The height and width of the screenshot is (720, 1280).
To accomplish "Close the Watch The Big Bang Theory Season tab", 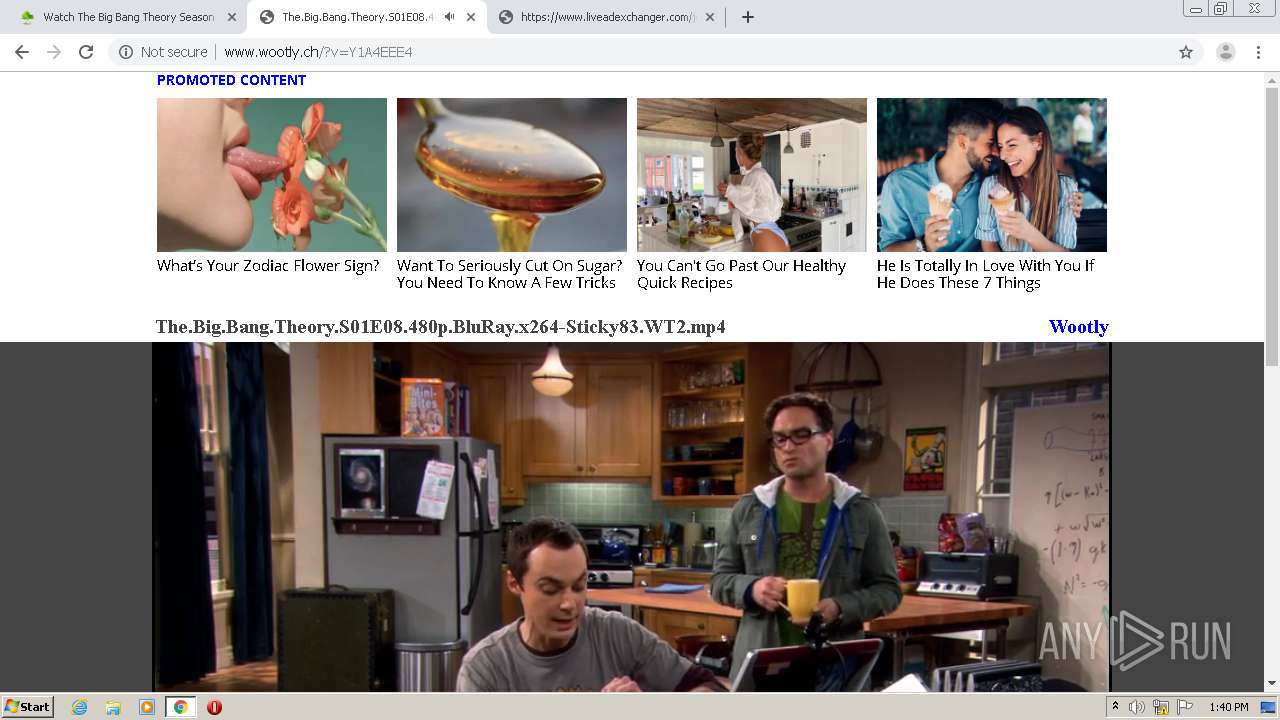I will click(232, 17).
